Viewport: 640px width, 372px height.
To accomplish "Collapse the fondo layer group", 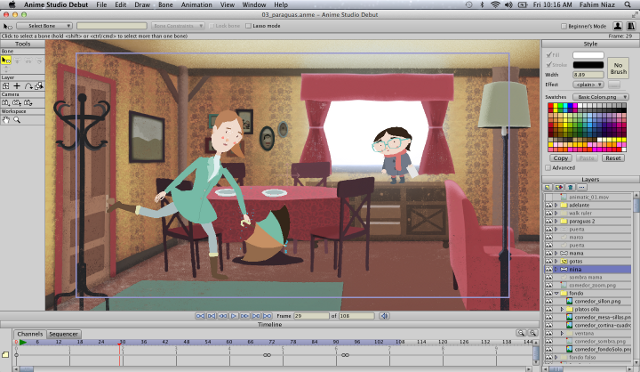I will click(x=556, y=293).
